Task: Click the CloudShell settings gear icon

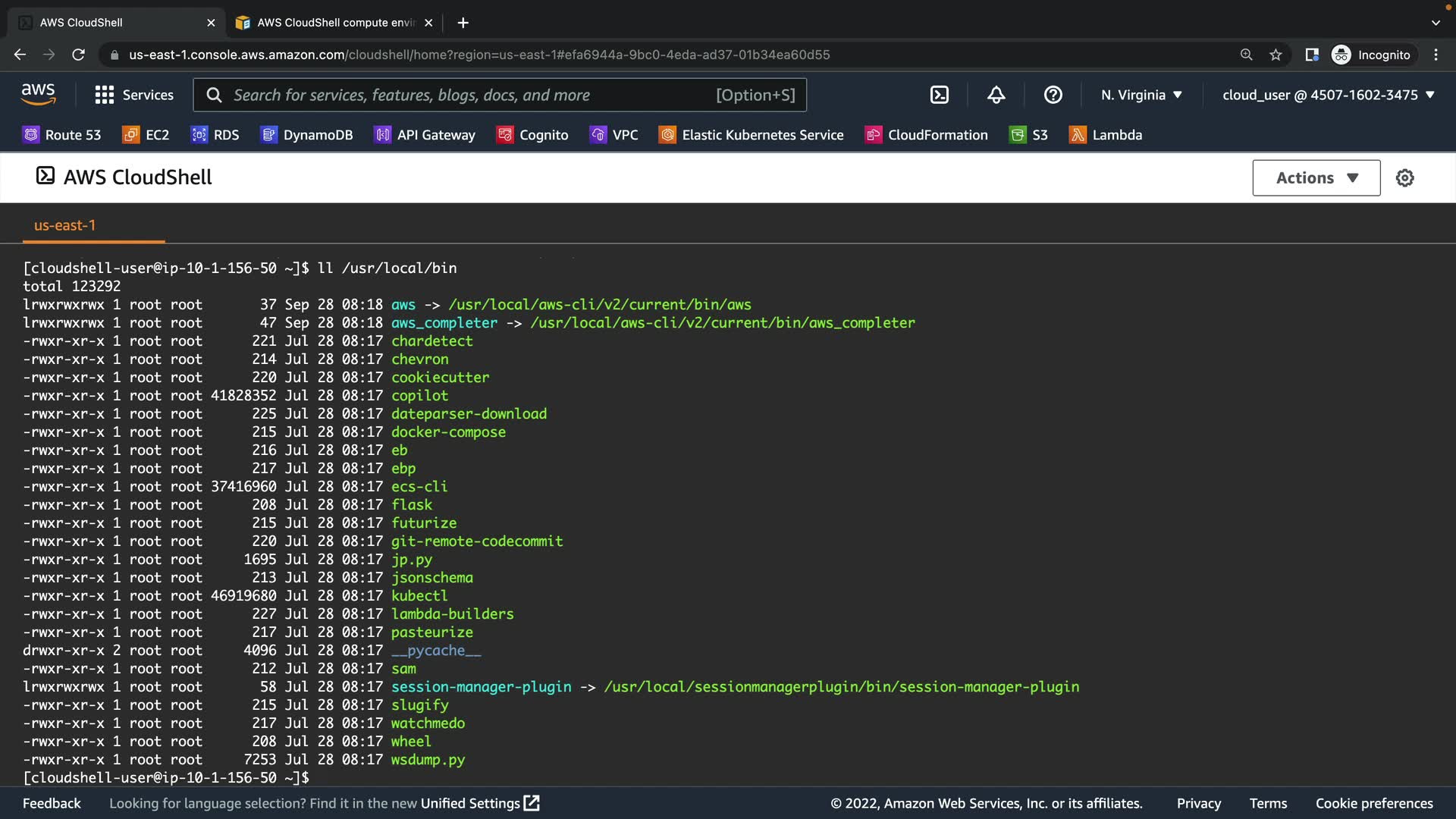Action: 1404,177
